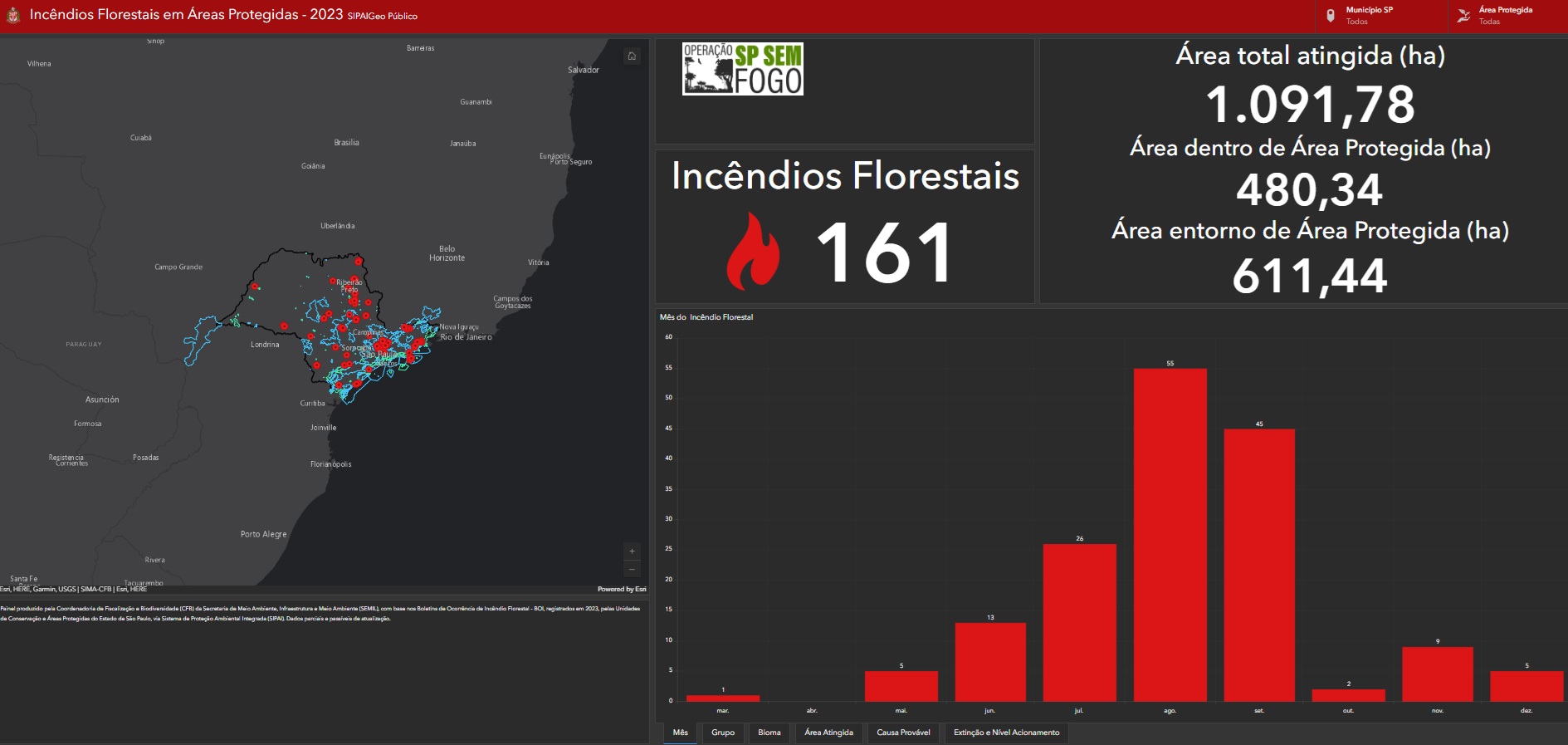
Task: Click the SIPAIGeo Público subtitle text
Action: (383, 17)
